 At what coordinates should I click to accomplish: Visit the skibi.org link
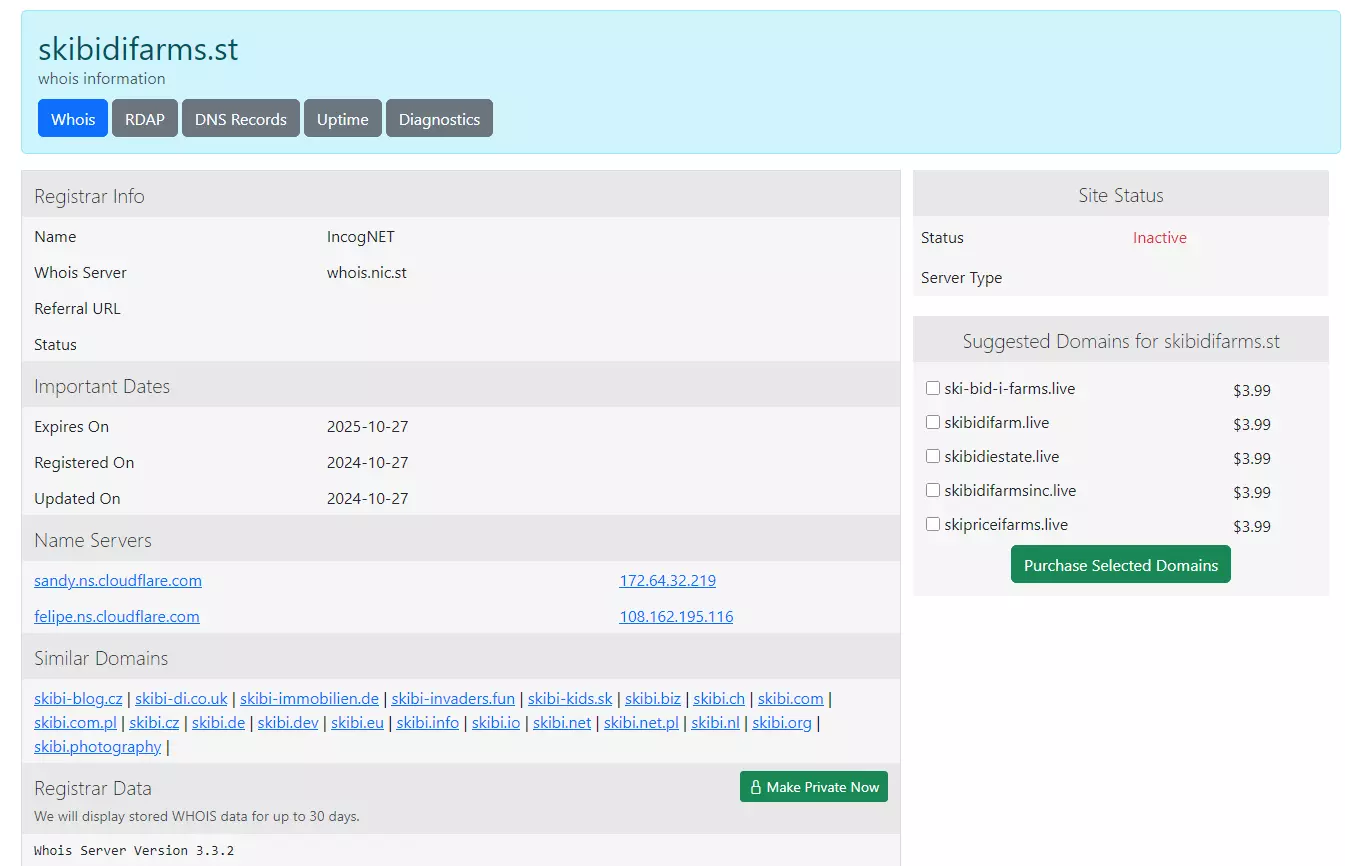[x=782, y=722]
